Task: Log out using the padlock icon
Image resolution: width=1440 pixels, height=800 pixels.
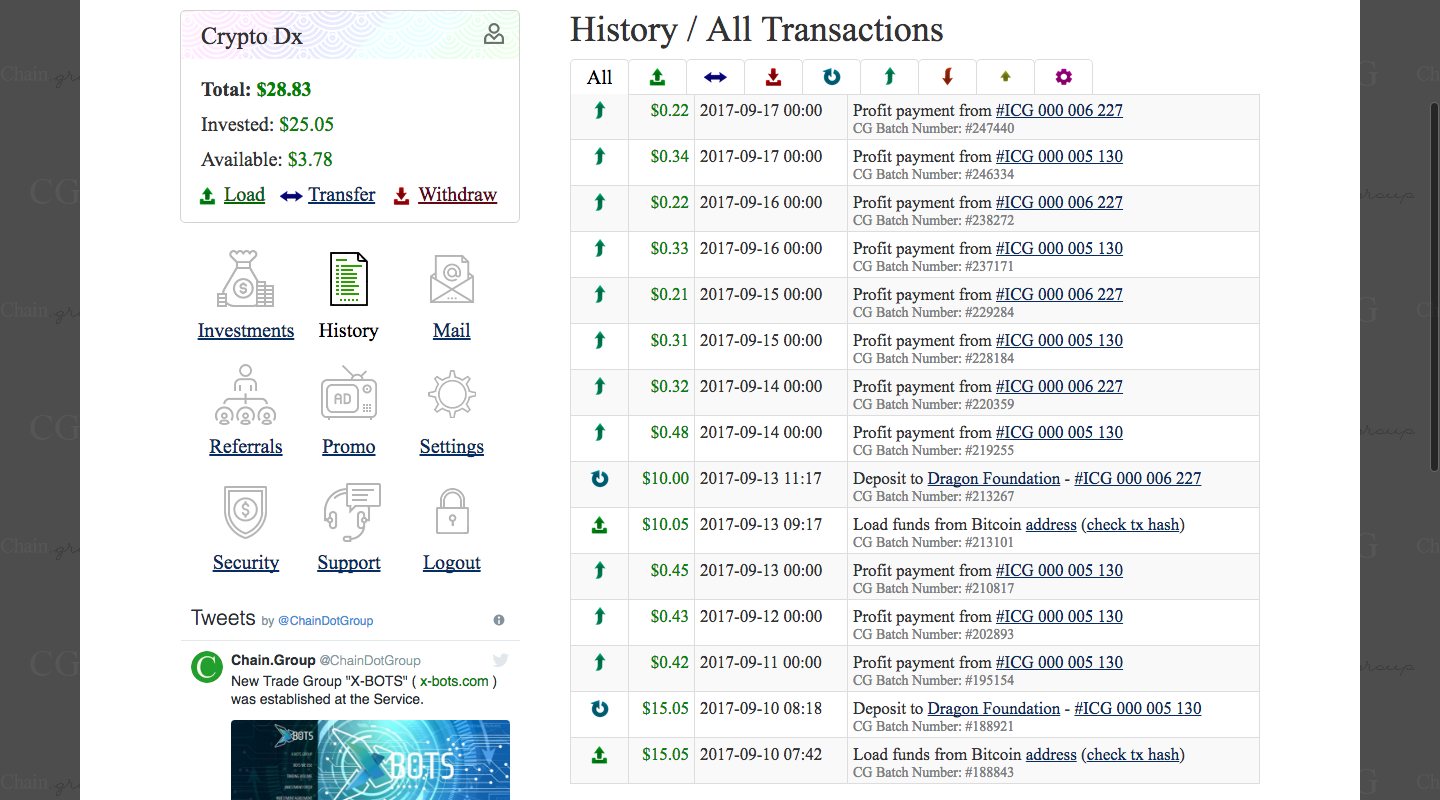Action: click(451, 510)
